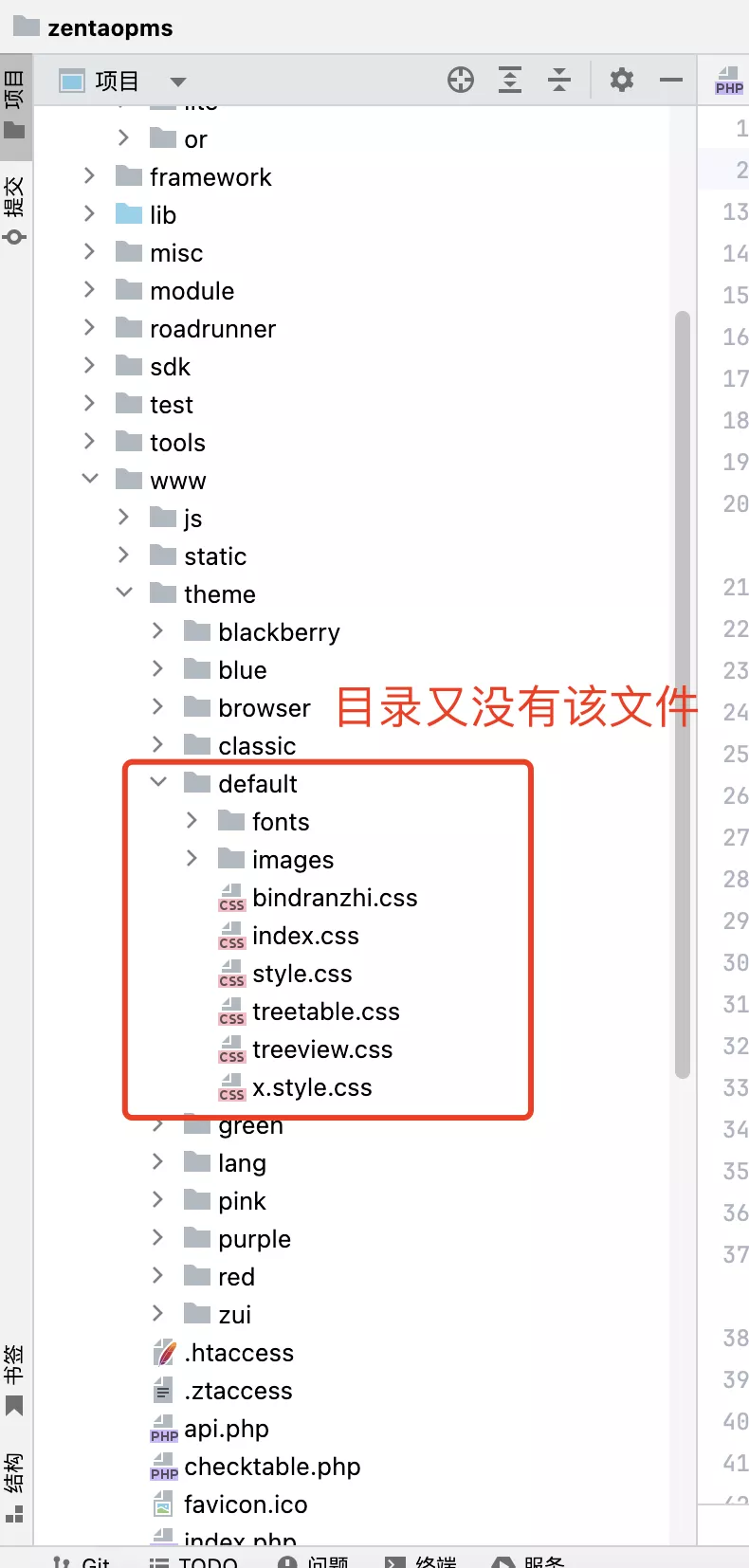Click the Expand All toolbar icon

tap(510, 81)
